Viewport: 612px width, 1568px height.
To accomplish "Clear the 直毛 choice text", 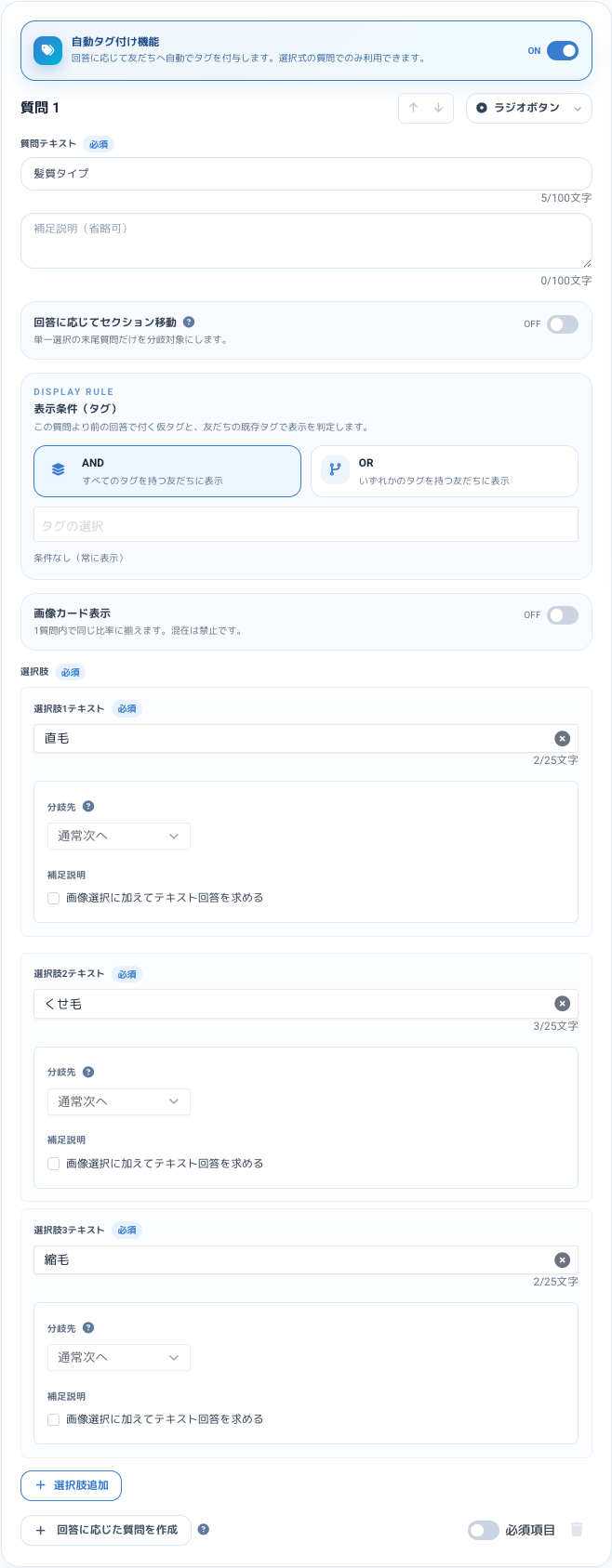I will click(x=562, y=738).
